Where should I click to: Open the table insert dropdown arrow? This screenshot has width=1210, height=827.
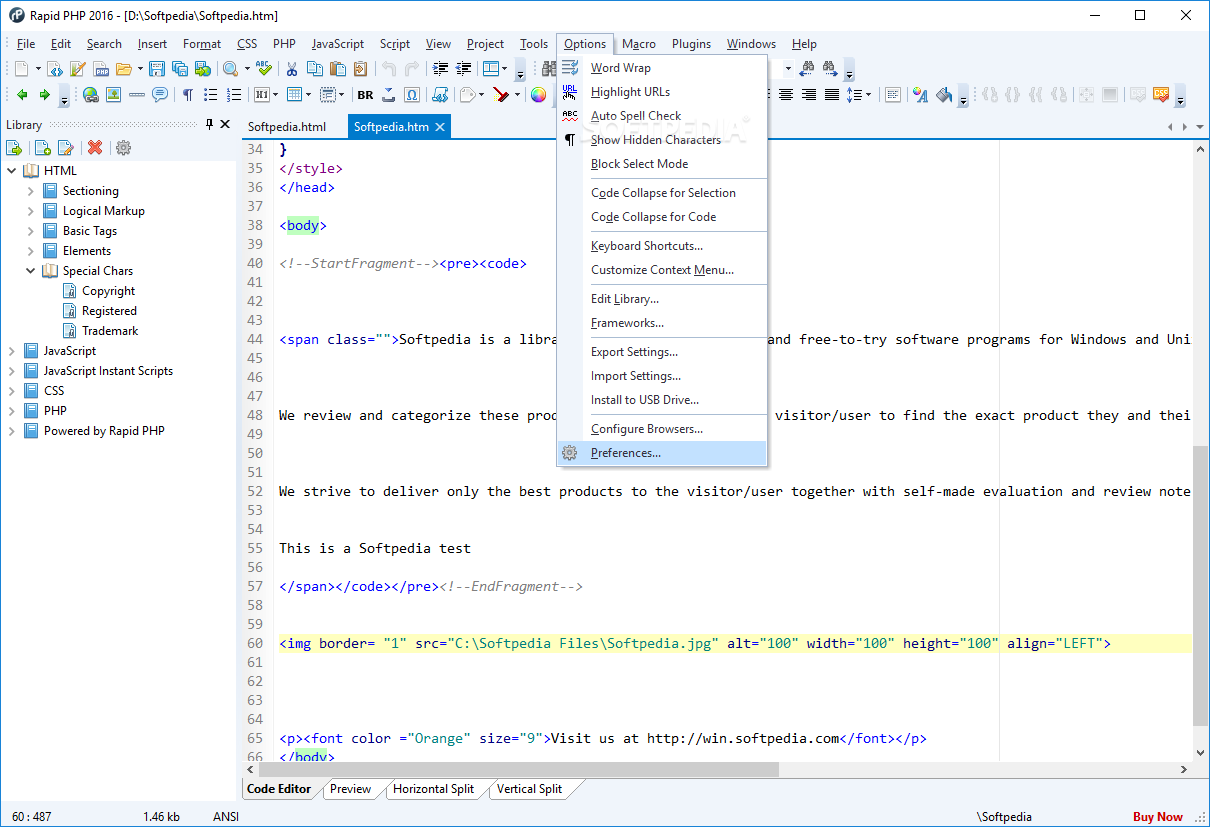click(x=308, y=95)
